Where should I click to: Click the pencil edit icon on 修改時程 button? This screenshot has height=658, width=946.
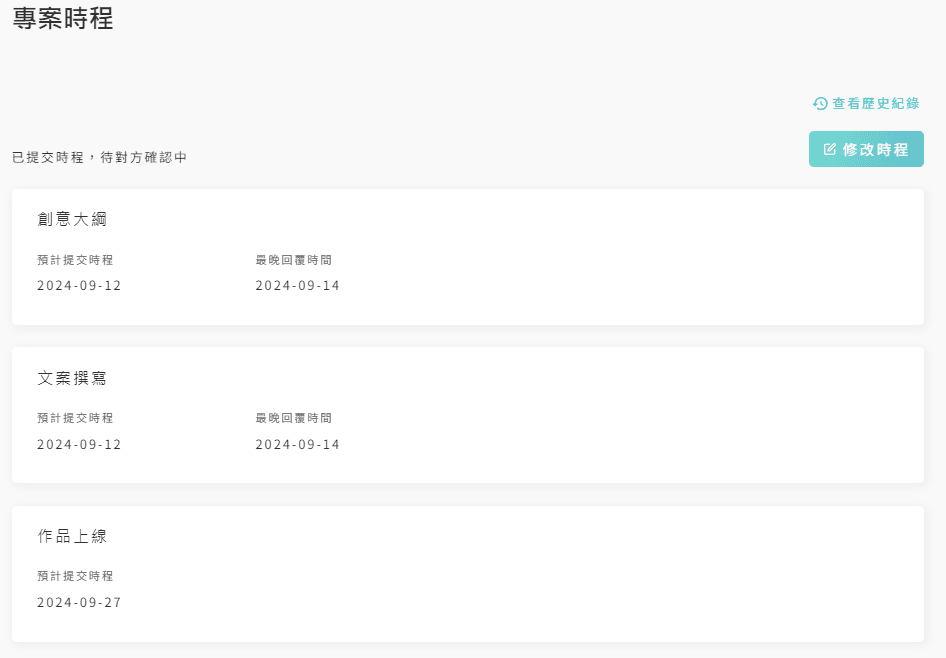tap(829, 148)
